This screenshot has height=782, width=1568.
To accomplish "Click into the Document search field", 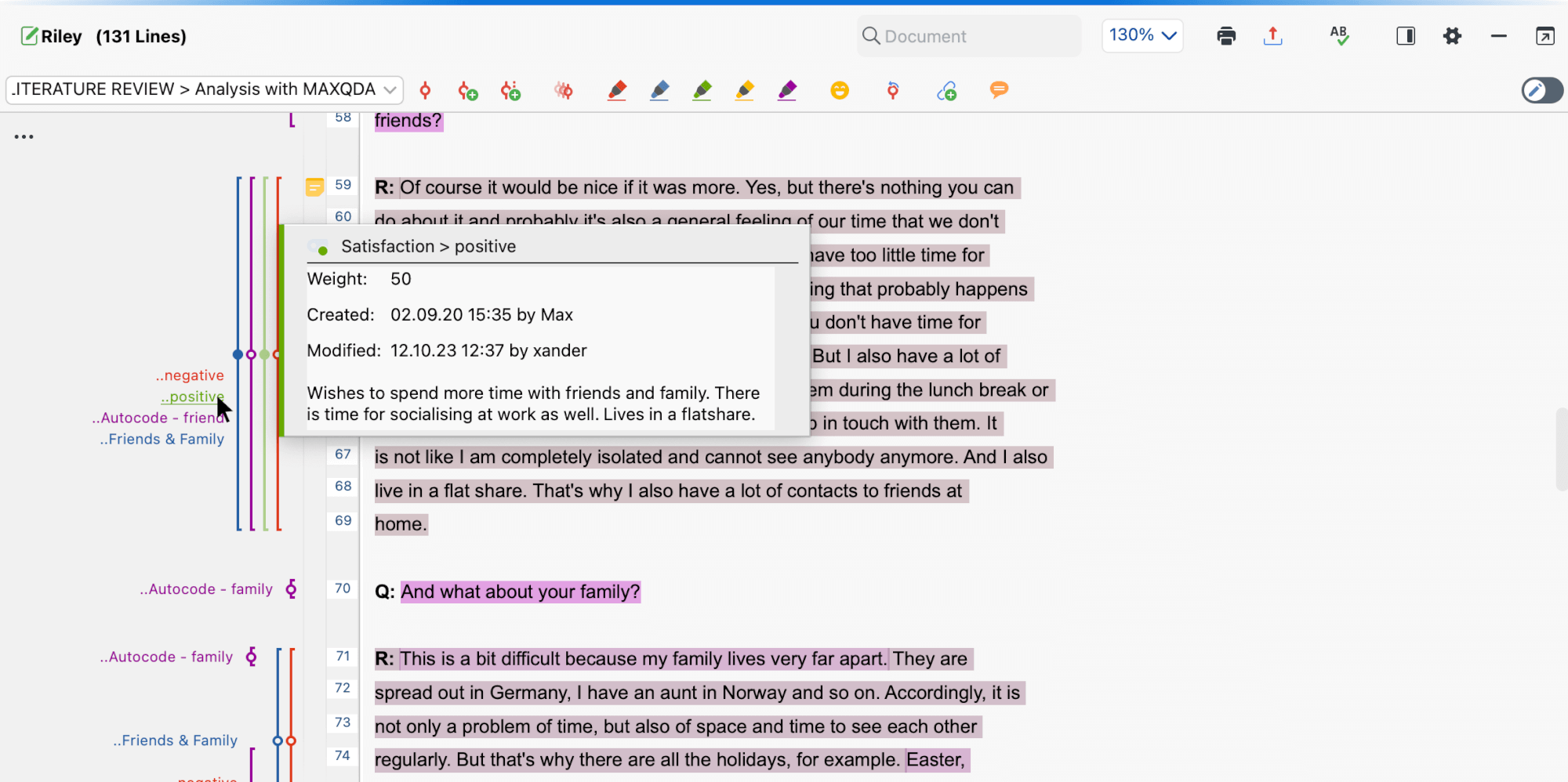I will (x=969, y=36).
